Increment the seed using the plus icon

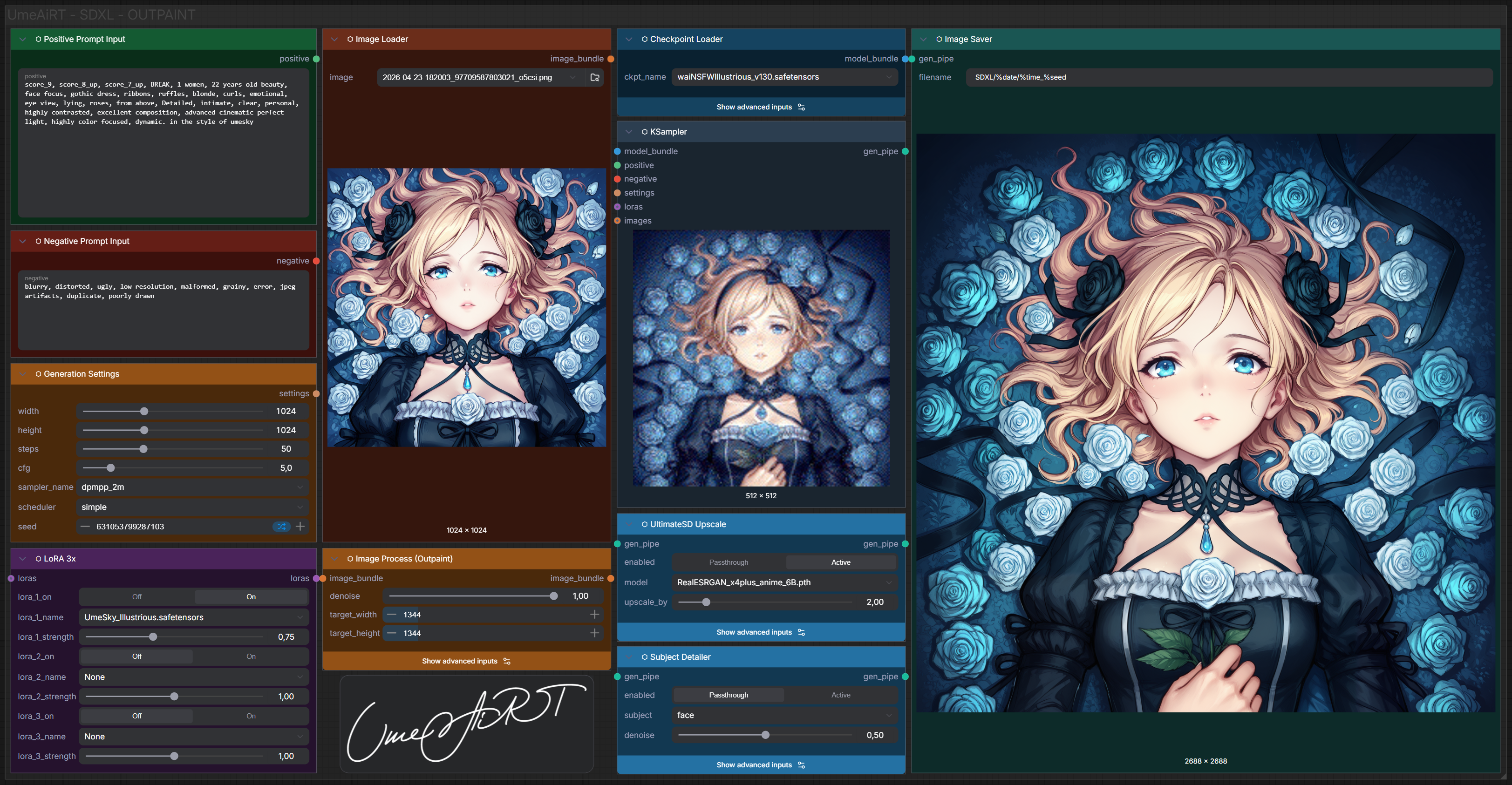pyautogui.click(x=300, y=526)
